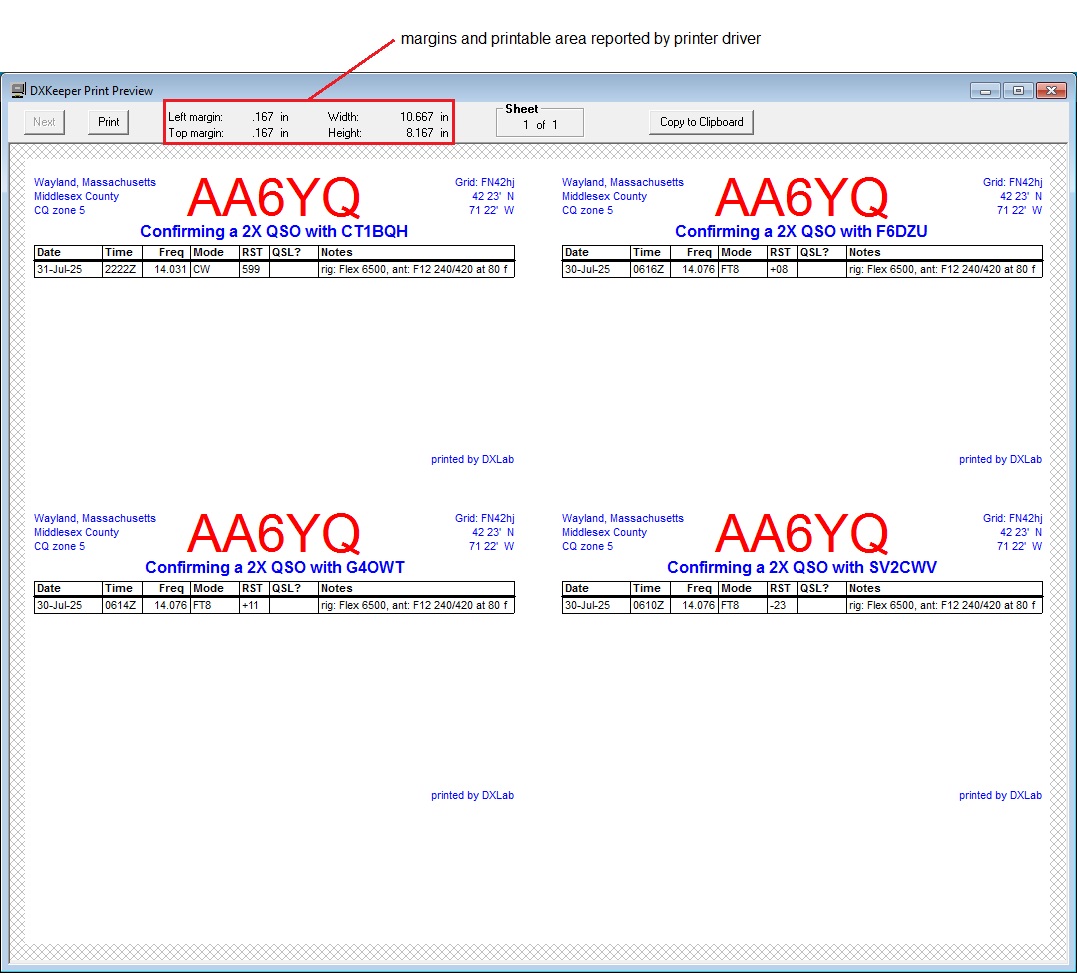Click RST cell 599
The height and width of the screenshot is (974, 1077).
(254, 269)
